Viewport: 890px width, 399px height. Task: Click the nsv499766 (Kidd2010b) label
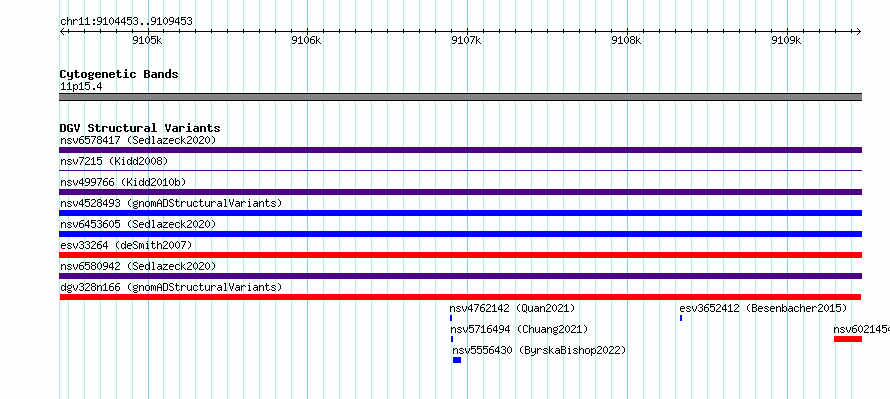click(x=123, y=182)
